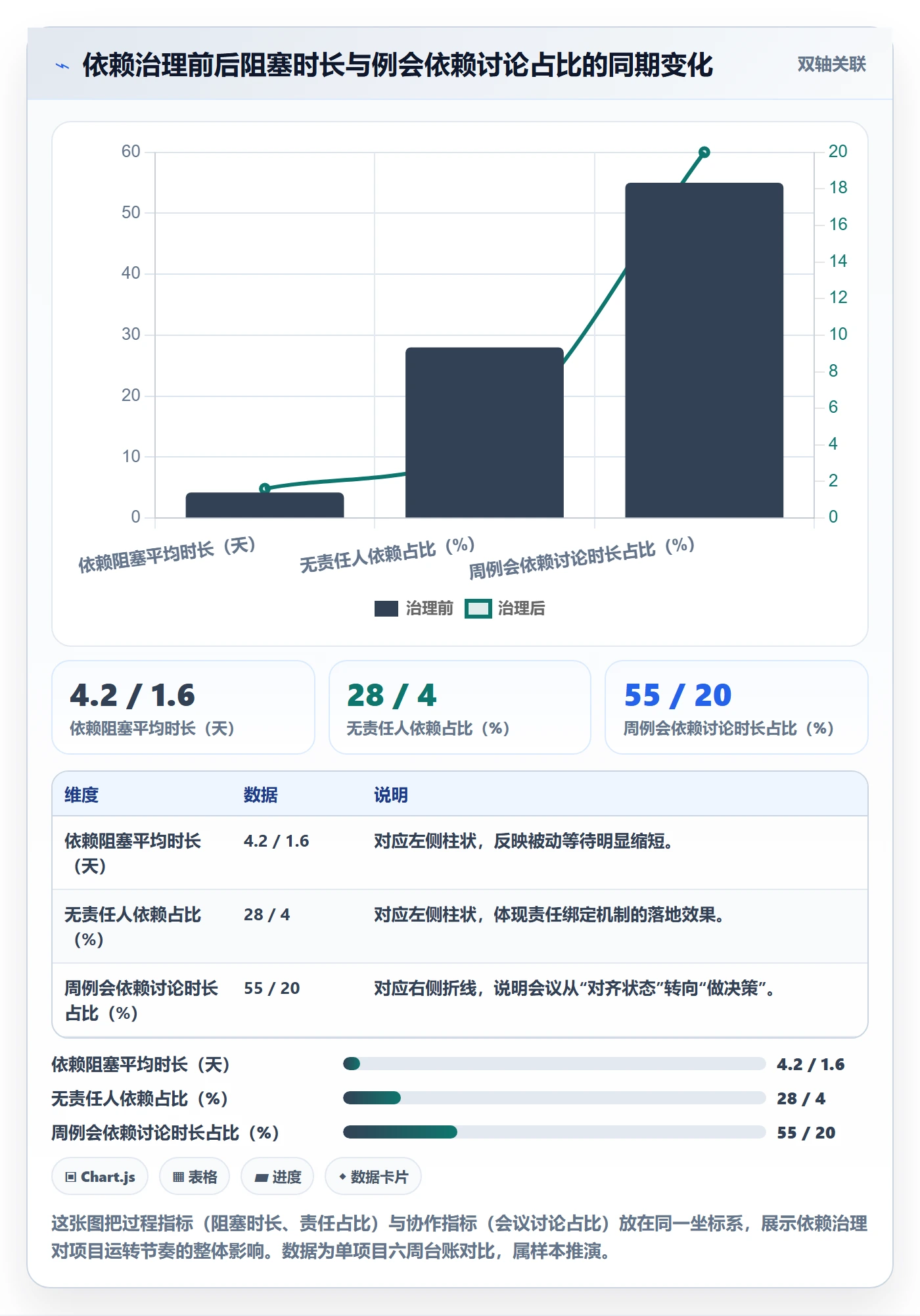The height and width of the screenshot is (1316, 920).
Task: Click the 表格 tag chip
Action: (195, 1177)
